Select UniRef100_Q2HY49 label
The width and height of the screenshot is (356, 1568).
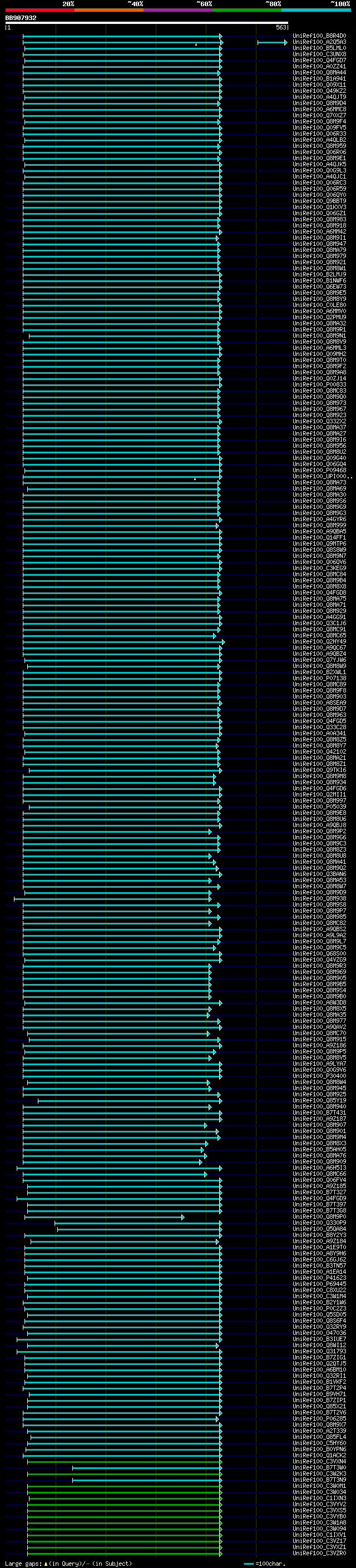pos(319,641)
